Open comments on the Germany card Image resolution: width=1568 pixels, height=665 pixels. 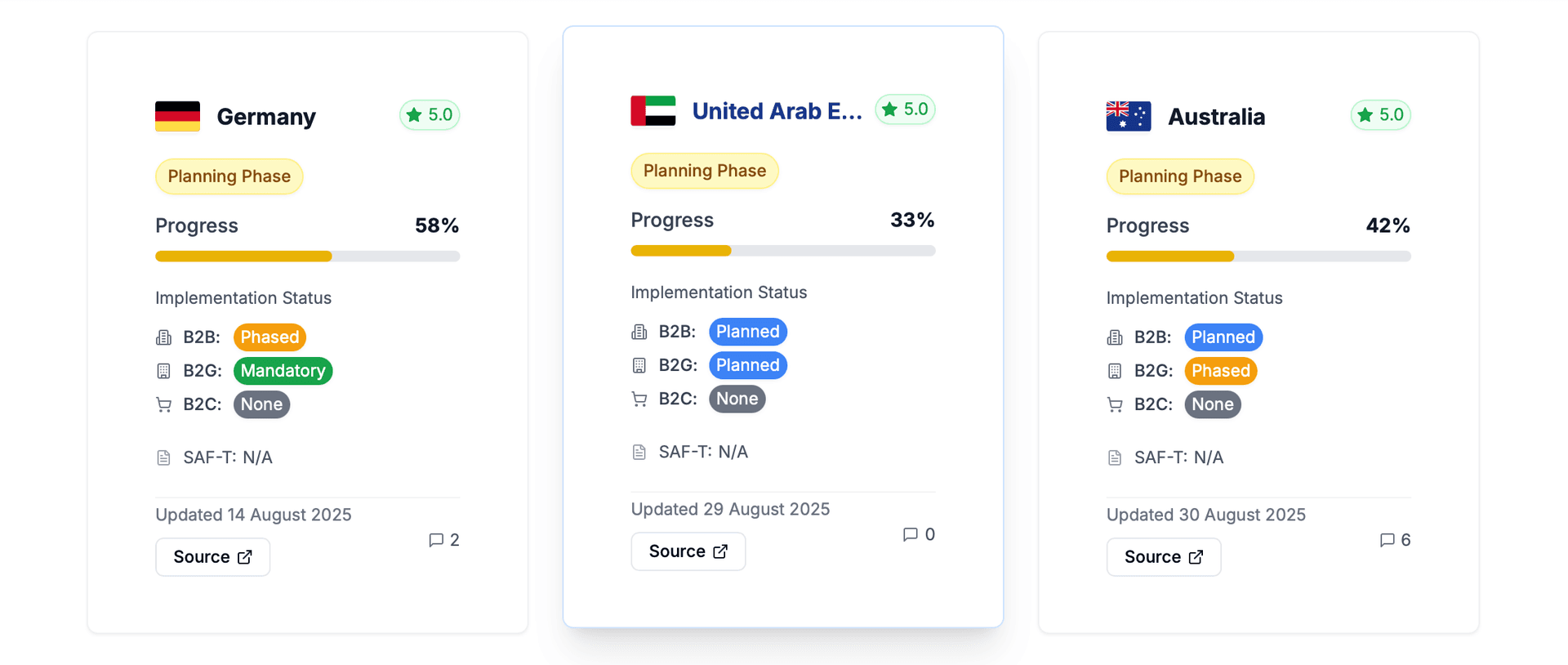(444, 540)
